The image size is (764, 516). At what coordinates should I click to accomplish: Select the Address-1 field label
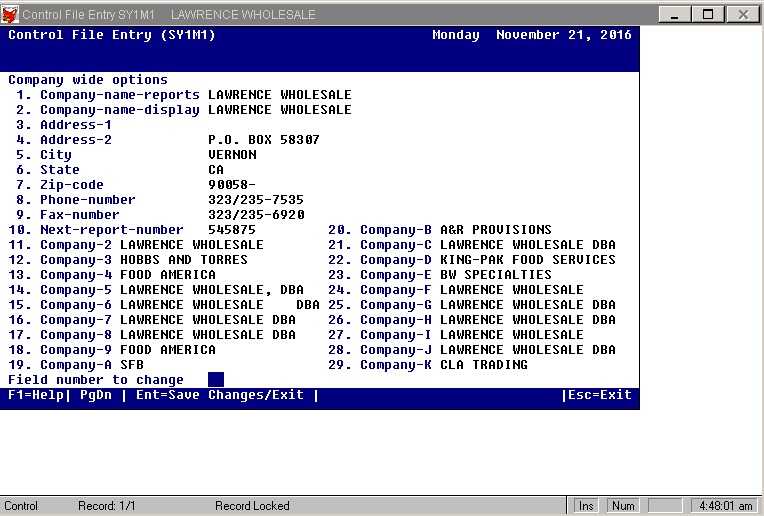tap(76, 125)
